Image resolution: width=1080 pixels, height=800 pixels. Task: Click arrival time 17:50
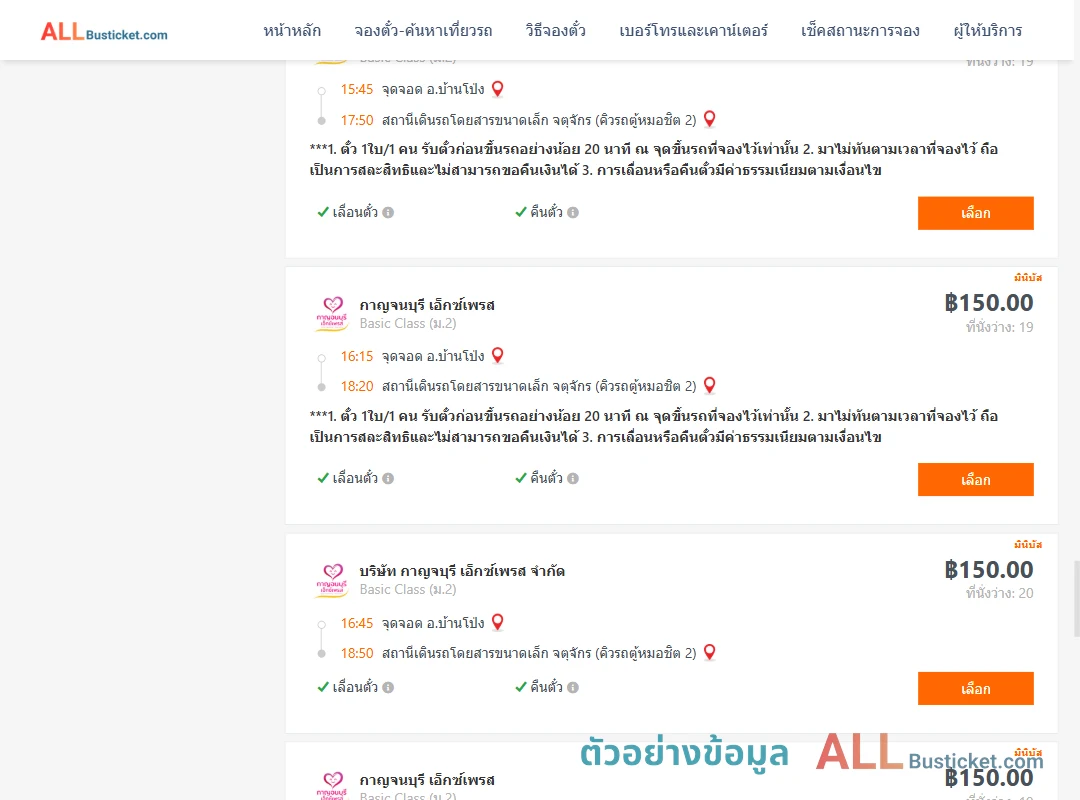(357, 121)
